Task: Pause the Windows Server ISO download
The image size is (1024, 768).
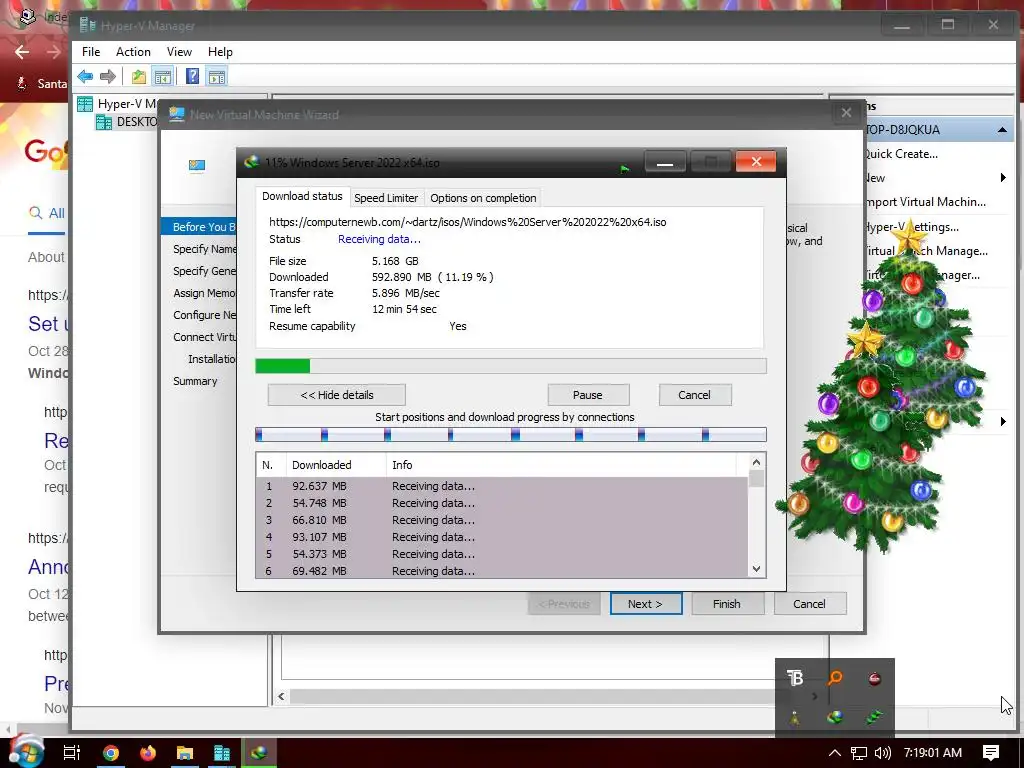Action: 588,395
